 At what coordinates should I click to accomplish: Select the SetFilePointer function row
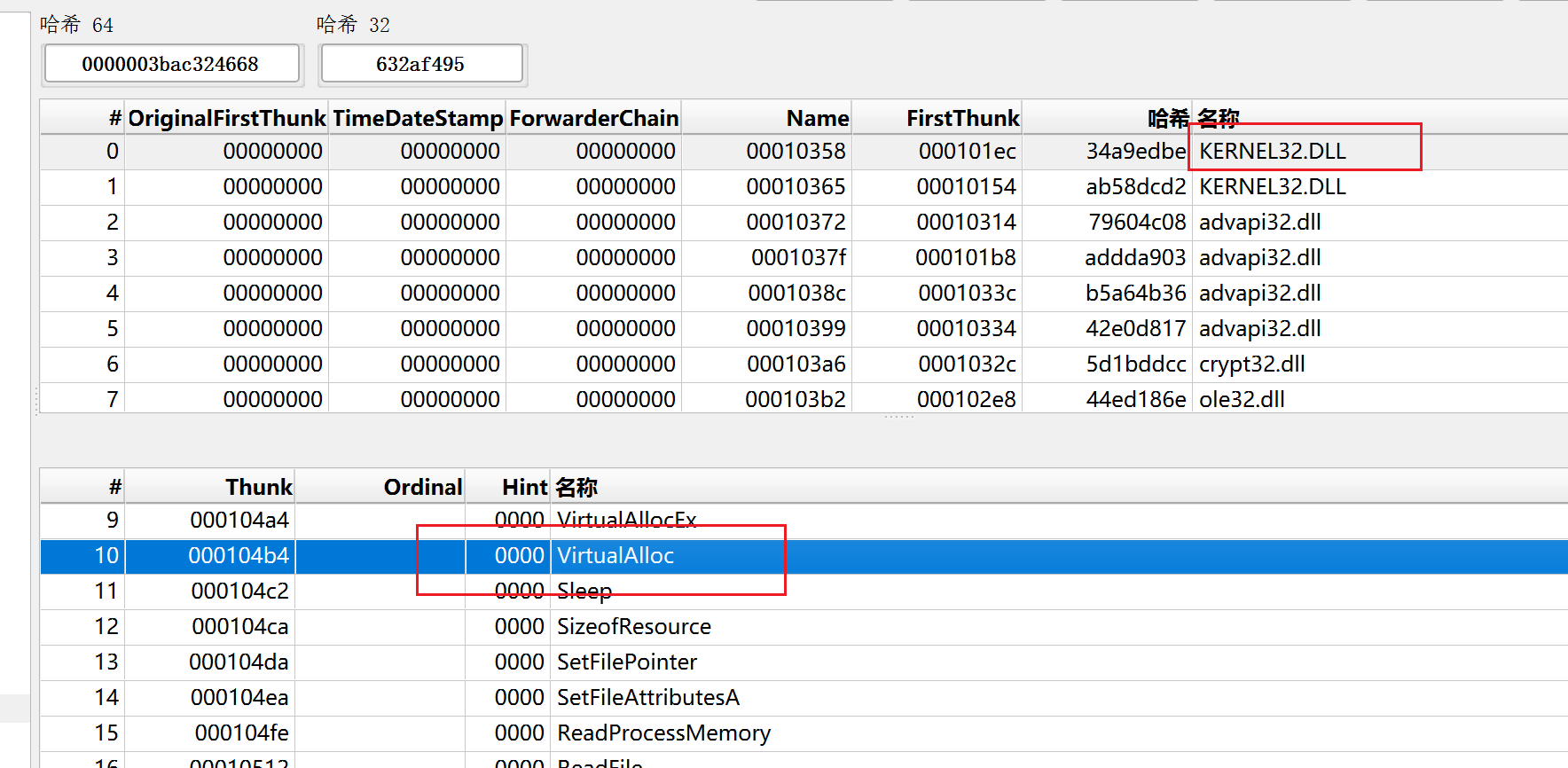[626, 662]
